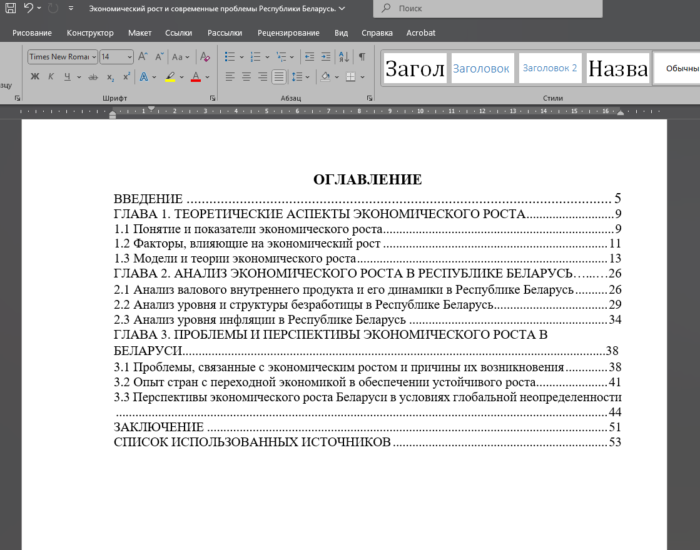Switch to the Макет tab
Screen dimensions: 700x550
pyautogui.click(x=140, y=33)
